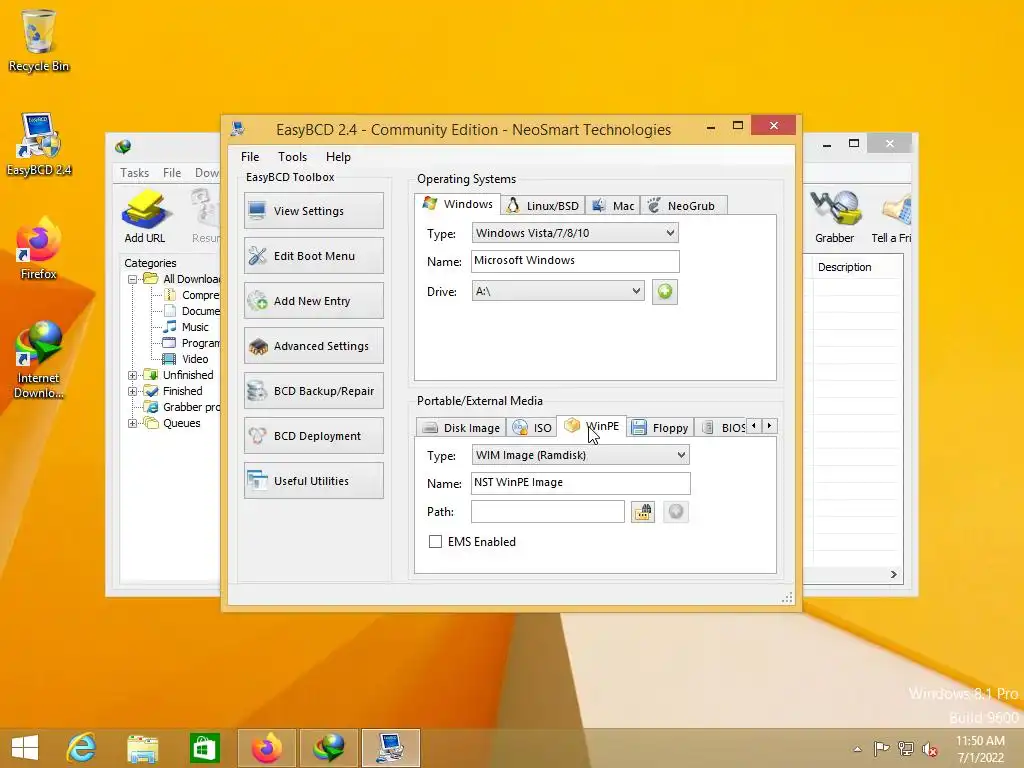This screenshot has height=768, width=1024.
Task: Switch to the Linux/BSD tab
Action: tap(543, 206)
